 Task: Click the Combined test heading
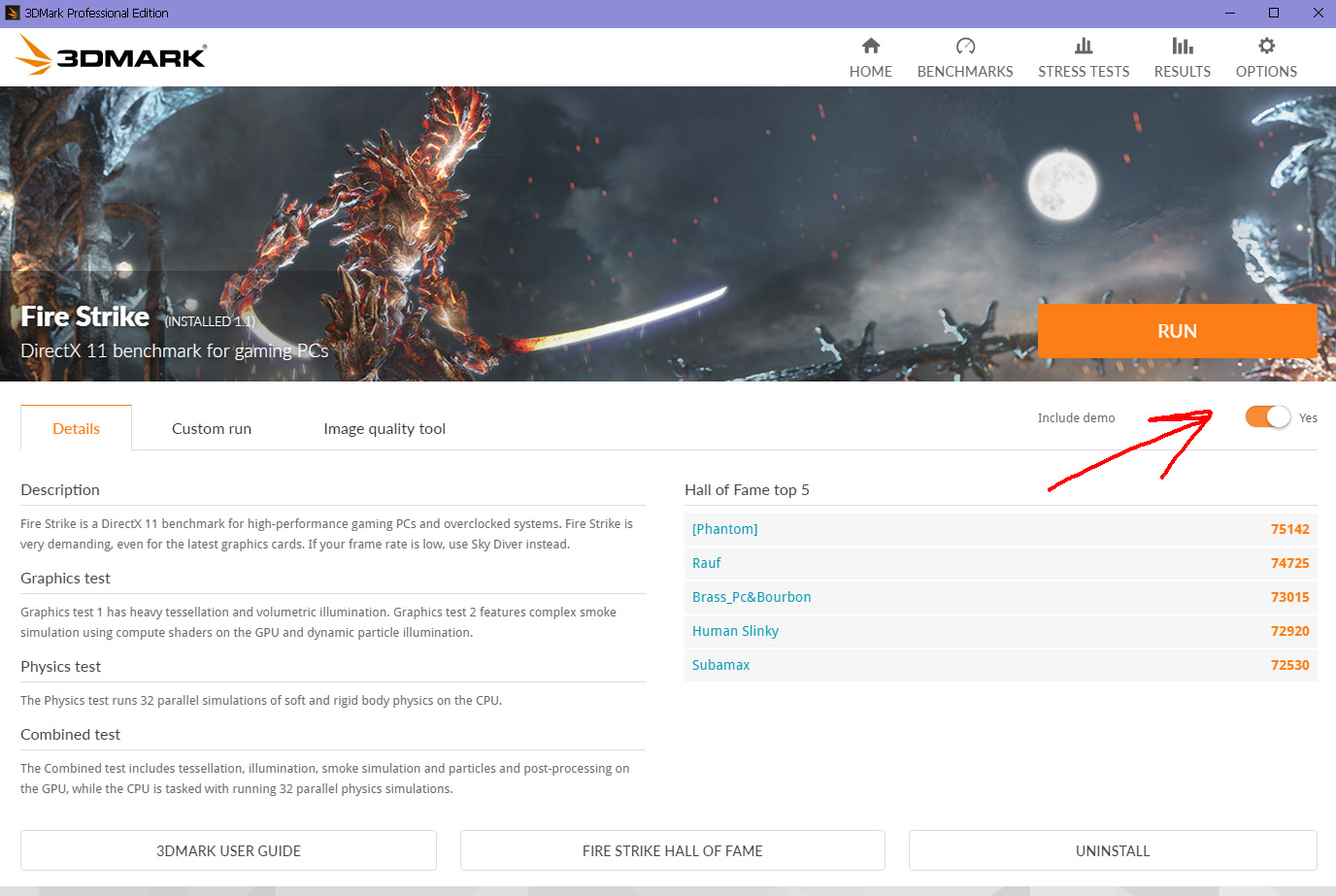70,734
